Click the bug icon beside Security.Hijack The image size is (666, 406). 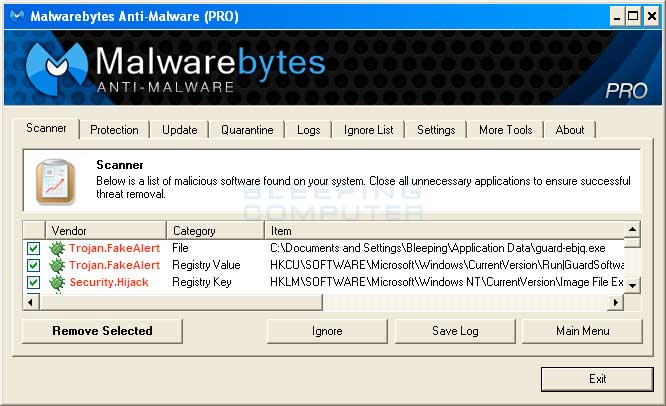coord(58,282)
